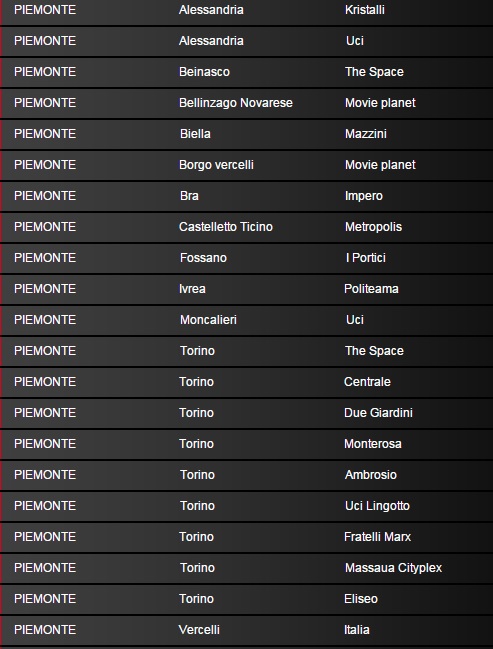
Task: Click Metropolis cinema in Castelletto Ticino
Action: pos(373,227)
